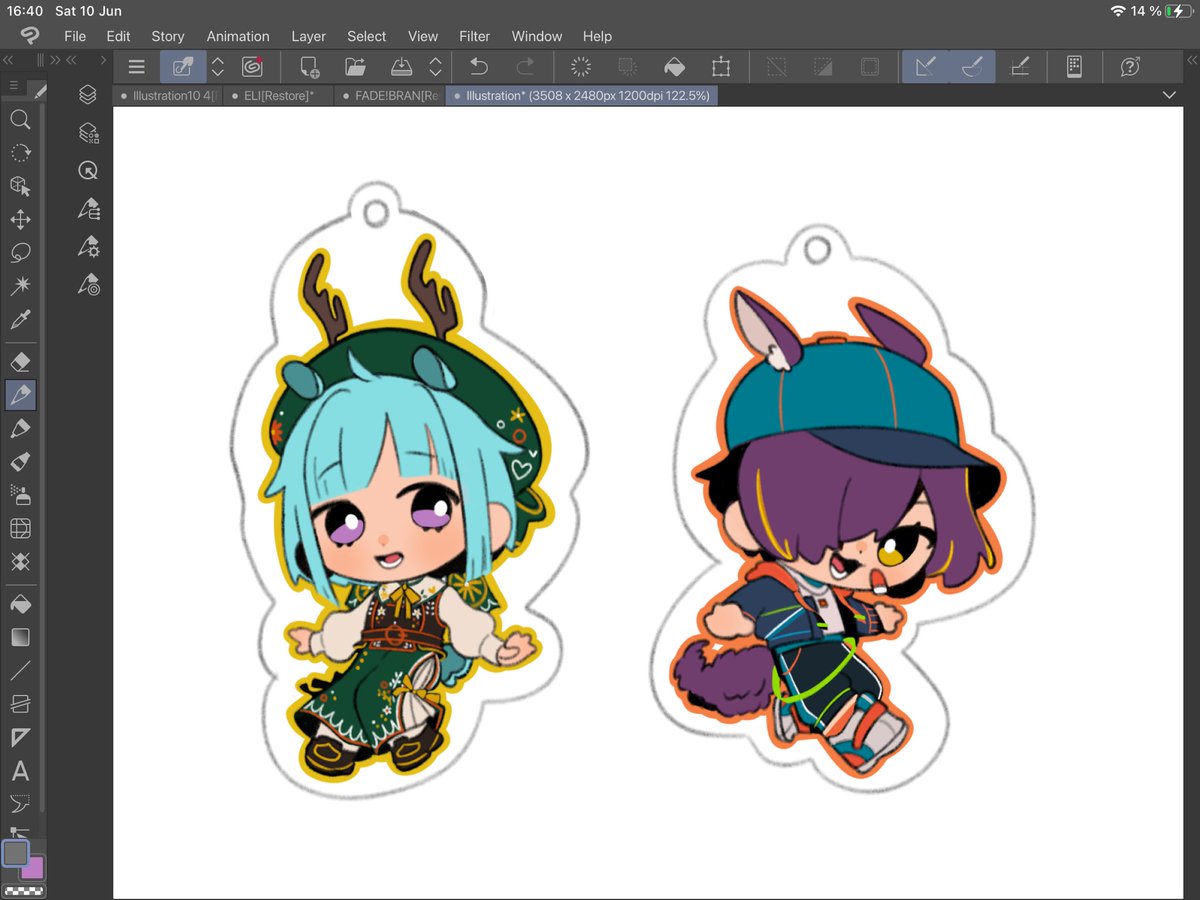Select the Eraser tool
Screen dimensions: 1200x900
pyautogui.click(x=20, y=361)
